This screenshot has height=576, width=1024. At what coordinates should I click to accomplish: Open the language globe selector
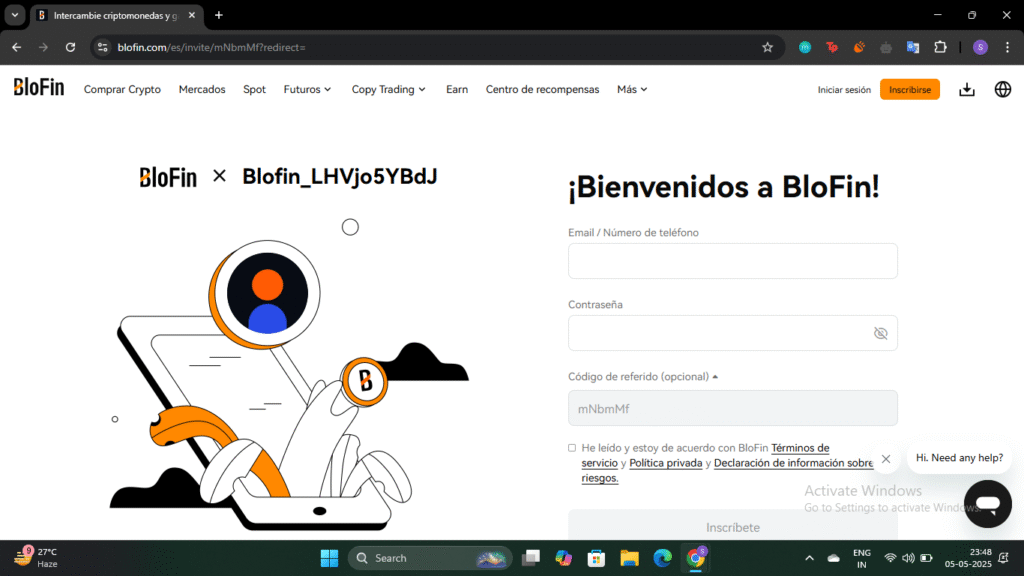tap(1002, 89)
